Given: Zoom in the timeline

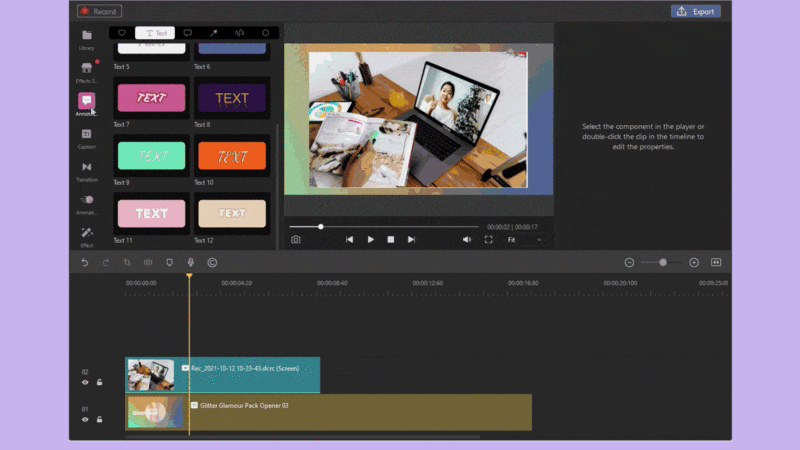Looking at the screenshot, I should 694,262.
